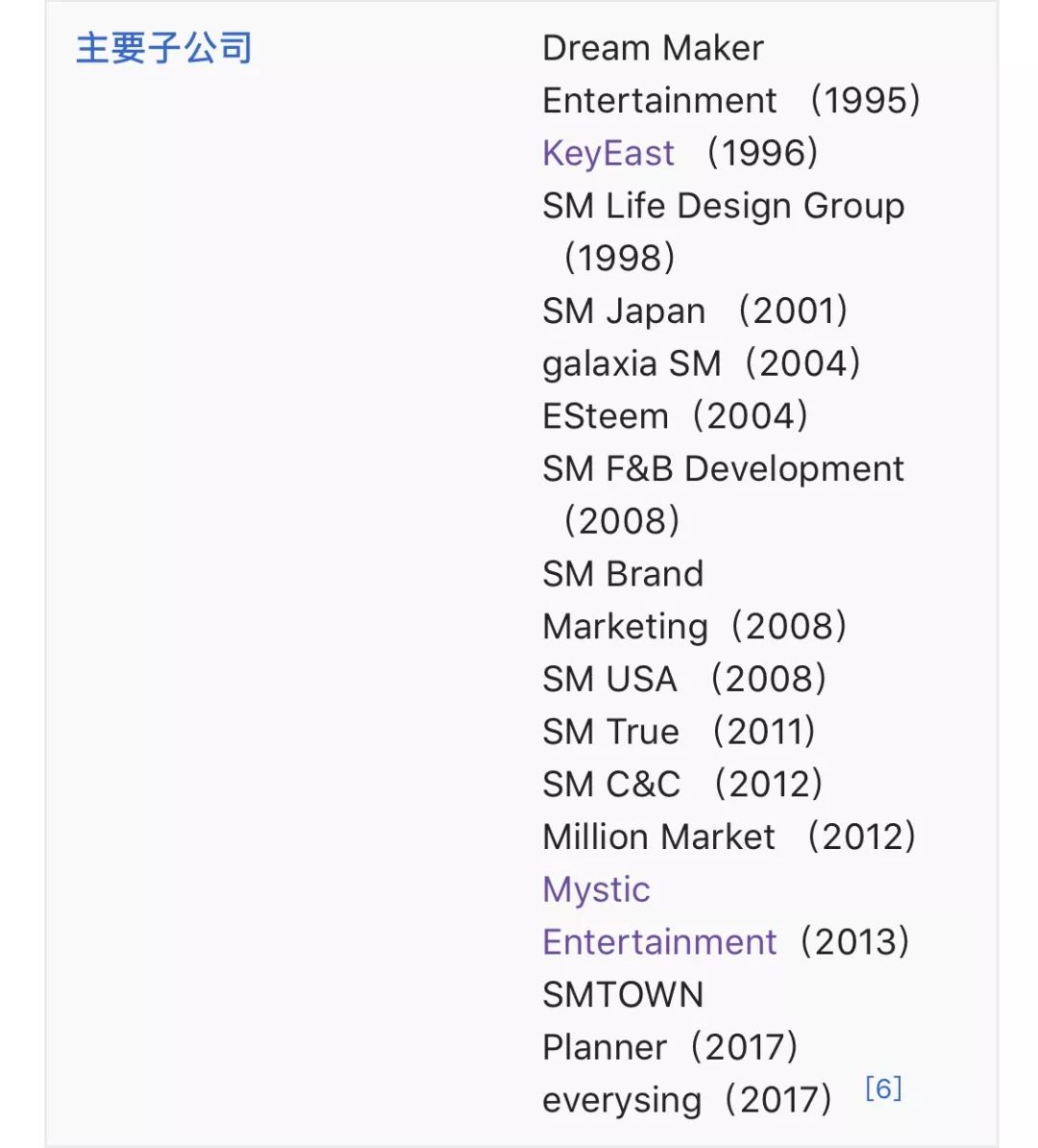
Task: Click the SM C&C (2012) entry
Action: [682, 785]
